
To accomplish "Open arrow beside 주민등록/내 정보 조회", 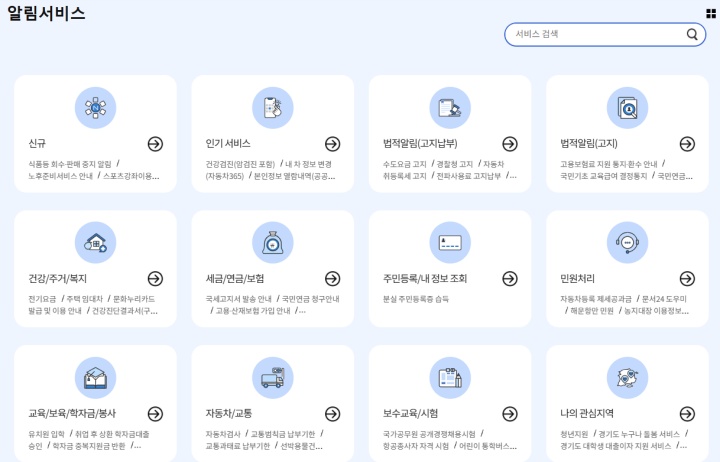I will (510, 278).
